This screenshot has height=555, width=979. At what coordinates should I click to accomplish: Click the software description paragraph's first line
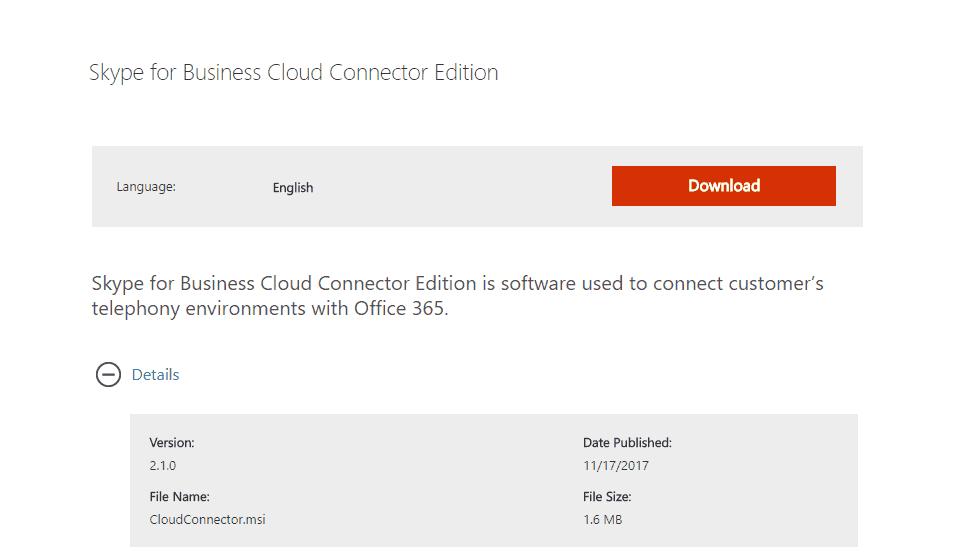point(457,284)
